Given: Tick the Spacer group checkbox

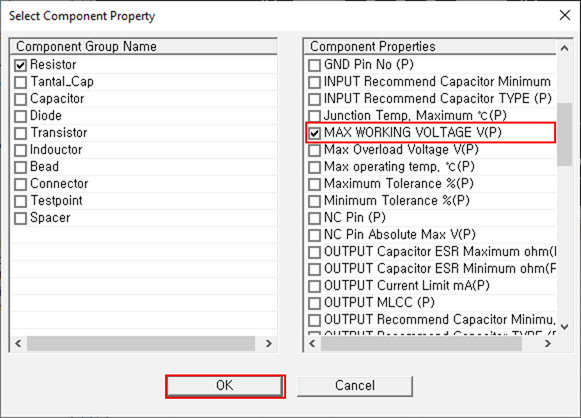Looking at the screenshot, I should point(20,218).
